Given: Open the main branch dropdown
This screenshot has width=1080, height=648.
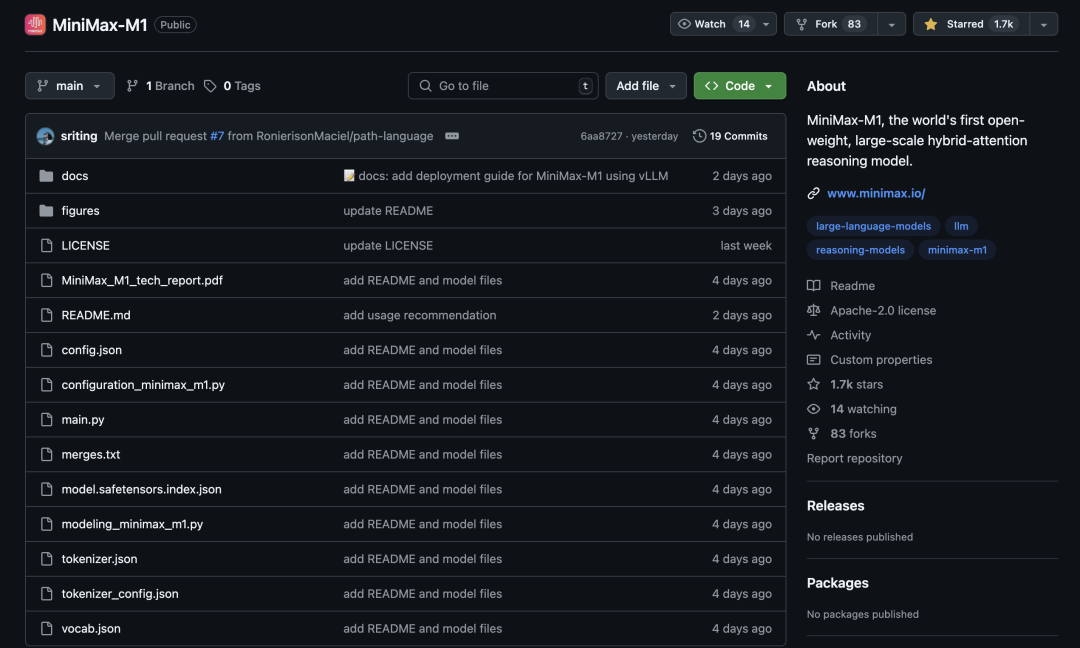Looking at the screenshot, I should pyautogui.click(x=69, y=86).
